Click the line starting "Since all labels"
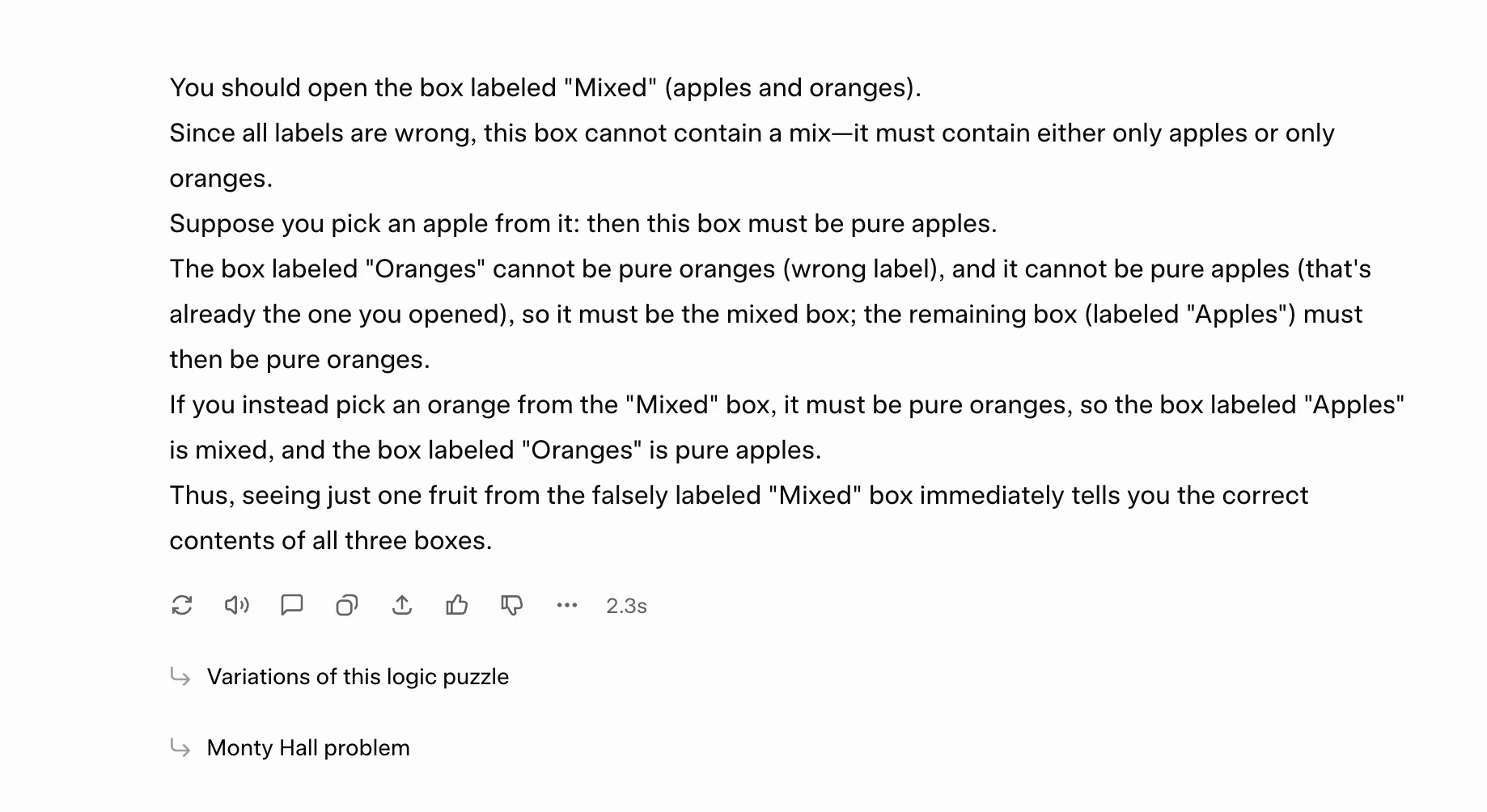 click(751, 133)
